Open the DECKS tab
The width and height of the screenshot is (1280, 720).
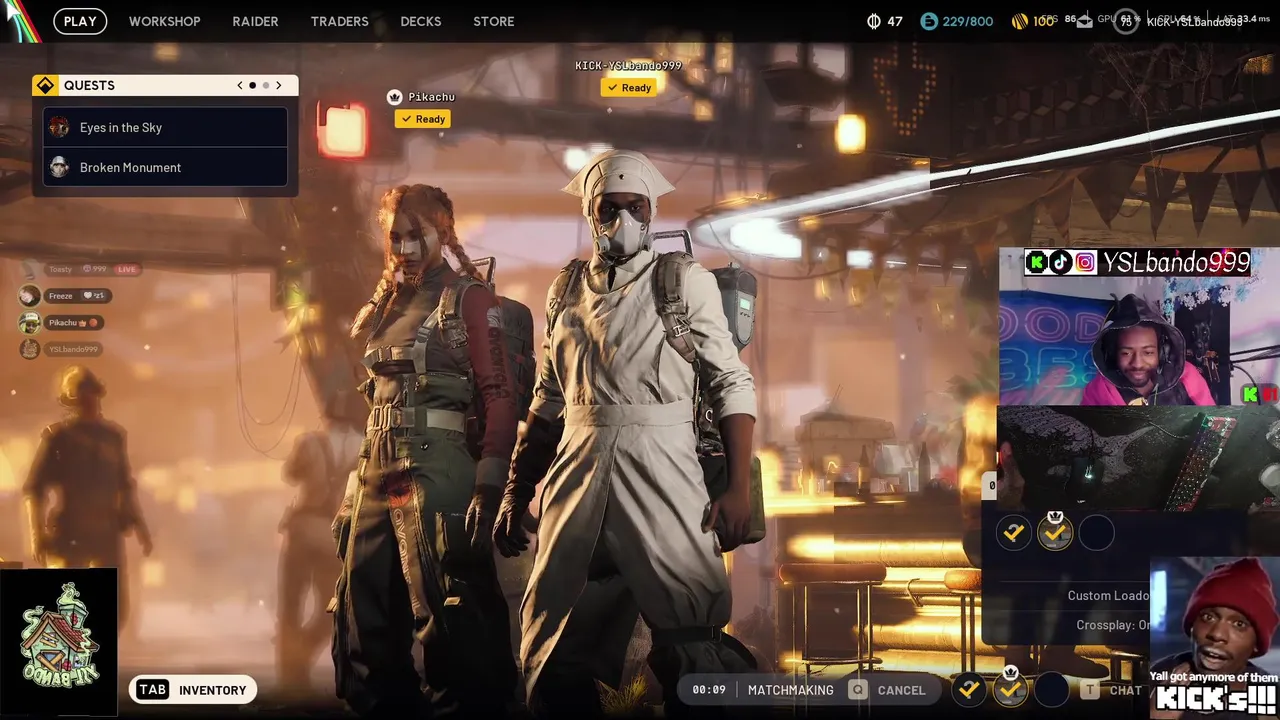pos(420,21)
